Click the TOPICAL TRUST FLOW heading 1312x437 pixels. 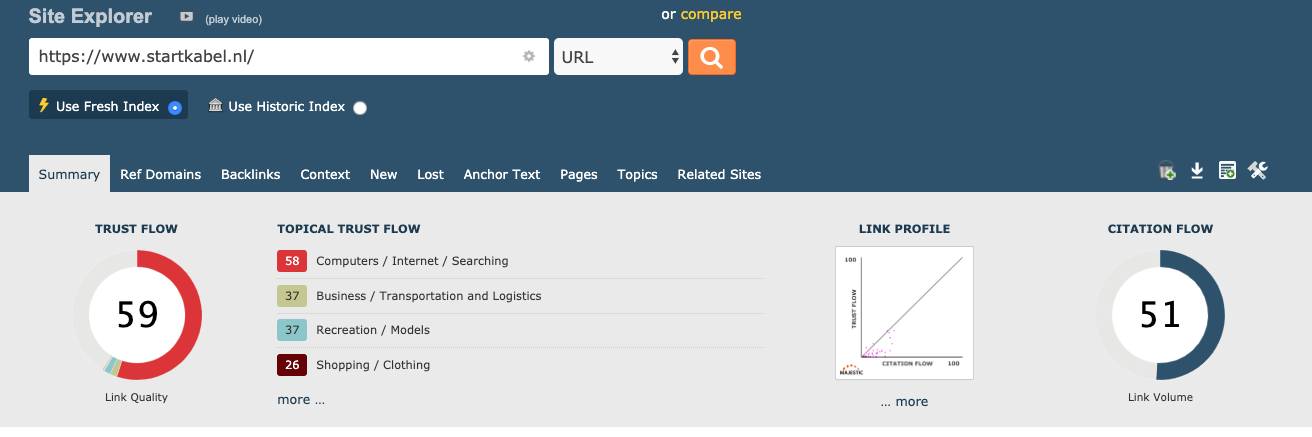[348, 229]
